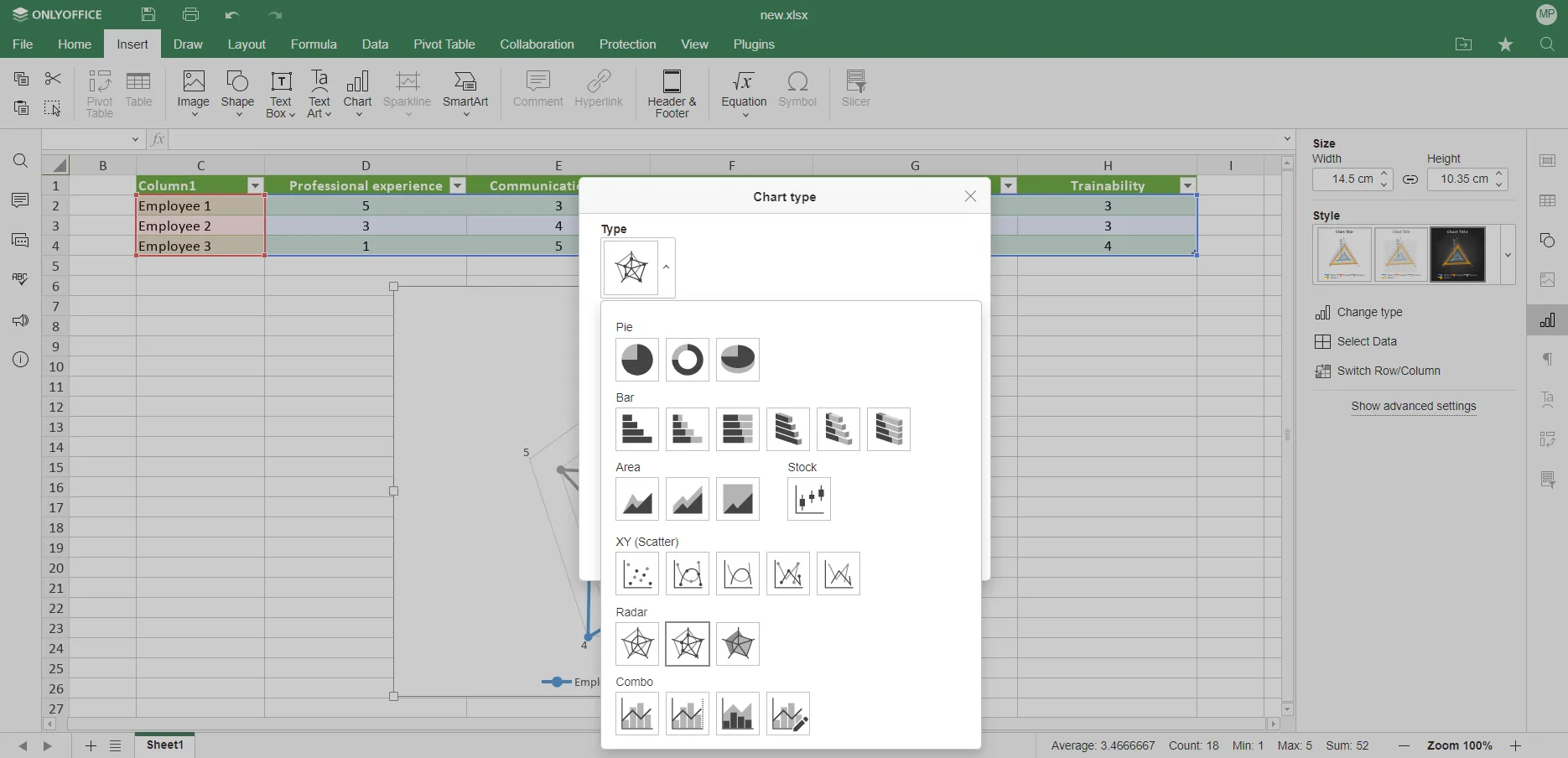Screen dimensions: 1568x758
Task: Open the Spell checking panel
Action: pos(20,279)
